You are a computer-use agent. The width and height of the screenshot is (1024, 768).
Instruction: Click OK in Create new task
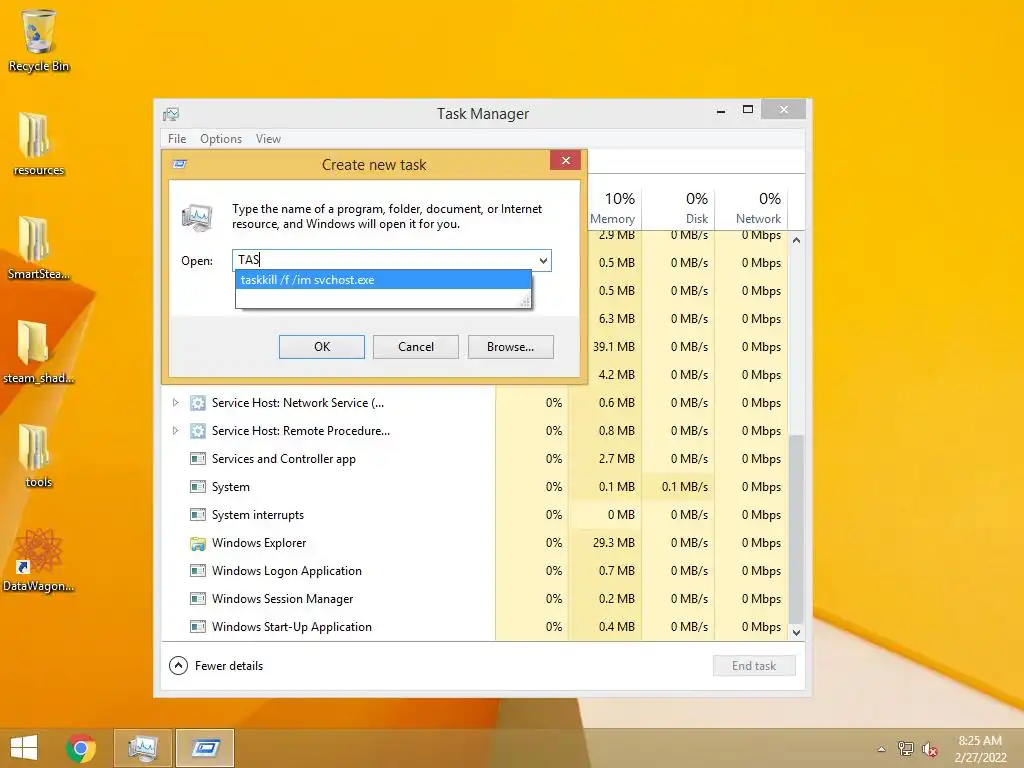coord(321,347)
